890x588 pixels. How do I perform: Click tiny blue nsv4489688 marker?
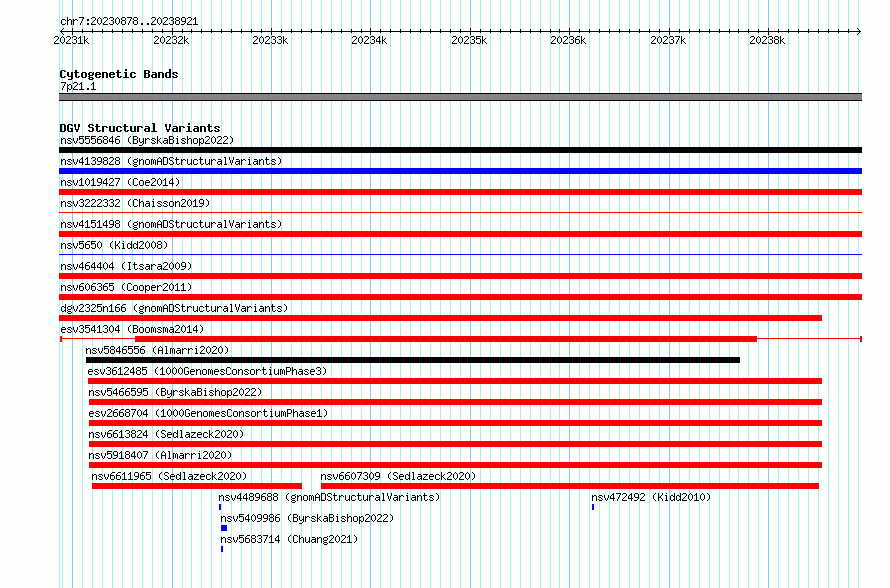click(x=220, y=507)
